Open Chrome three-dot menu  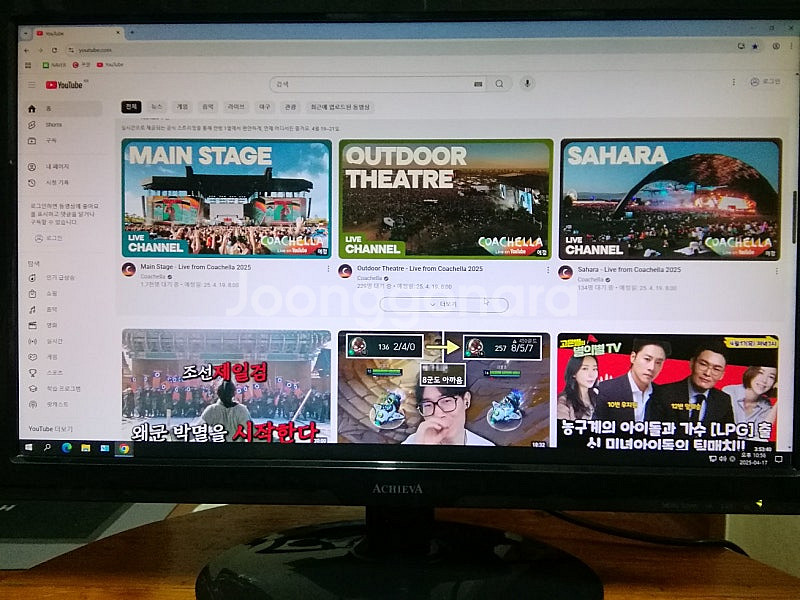point(792,46)
